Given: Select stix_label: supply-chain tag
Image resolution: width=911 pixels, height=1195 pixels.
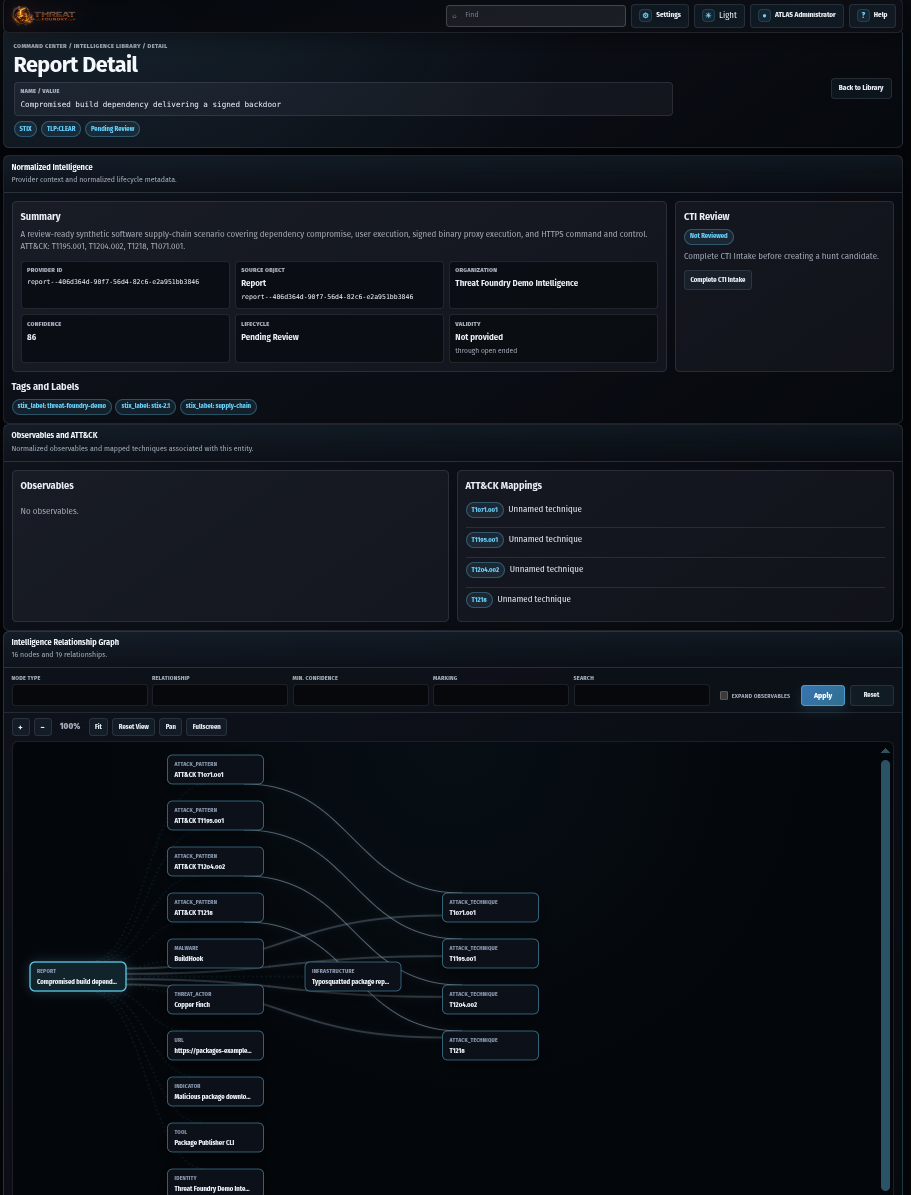Looking at the screenshot, I should [x=218, y=406].
